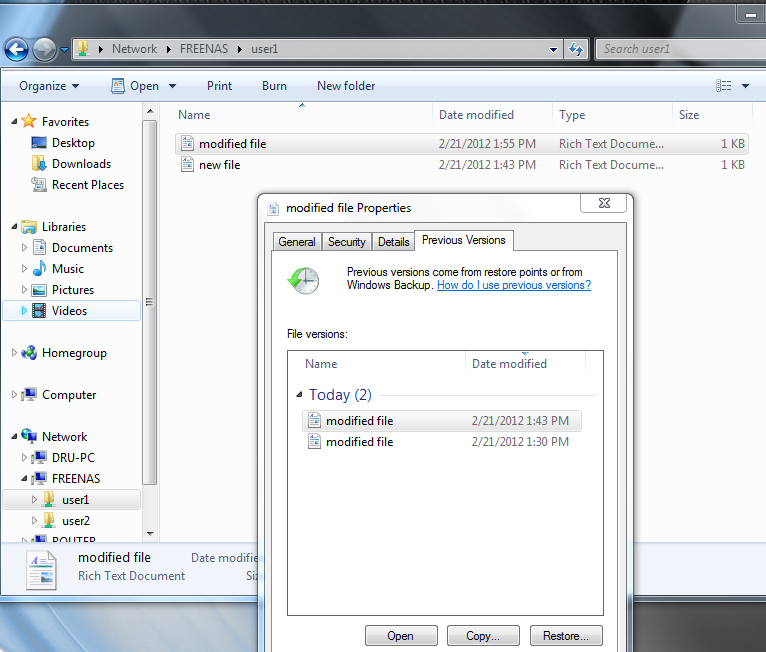Click the Homegroup icon in navigation pane
This screenshot has height=652, width=766.
point(29,353)
